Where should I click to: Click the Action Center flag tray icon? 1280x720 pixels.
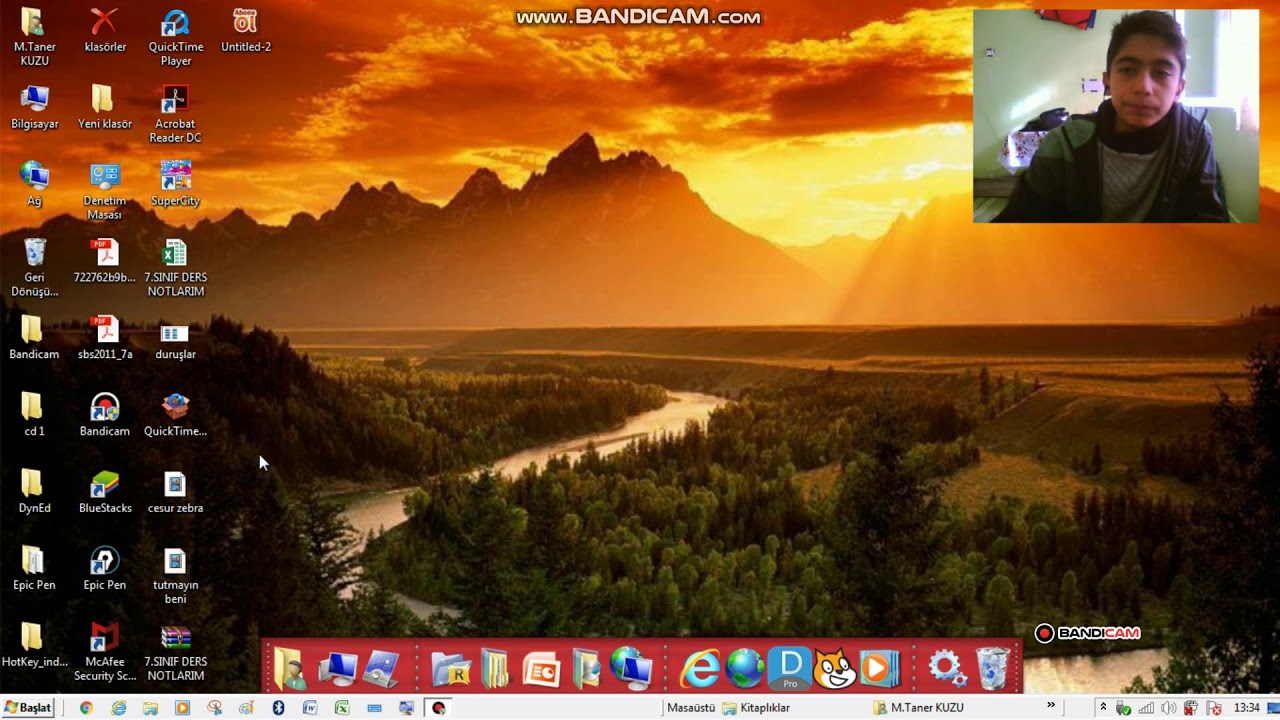1213,708
